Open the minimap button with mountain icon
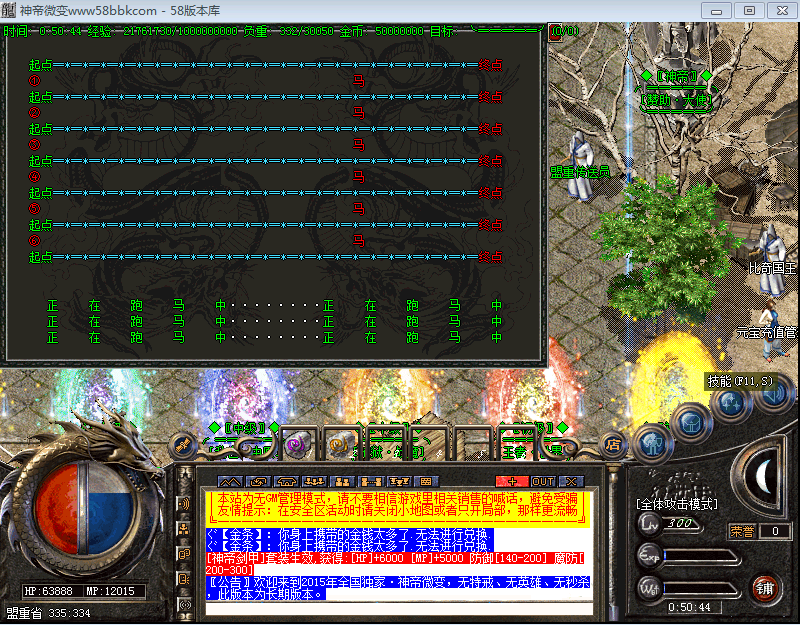This screenshot has height=625, width=800. click(x=230, y=482)
